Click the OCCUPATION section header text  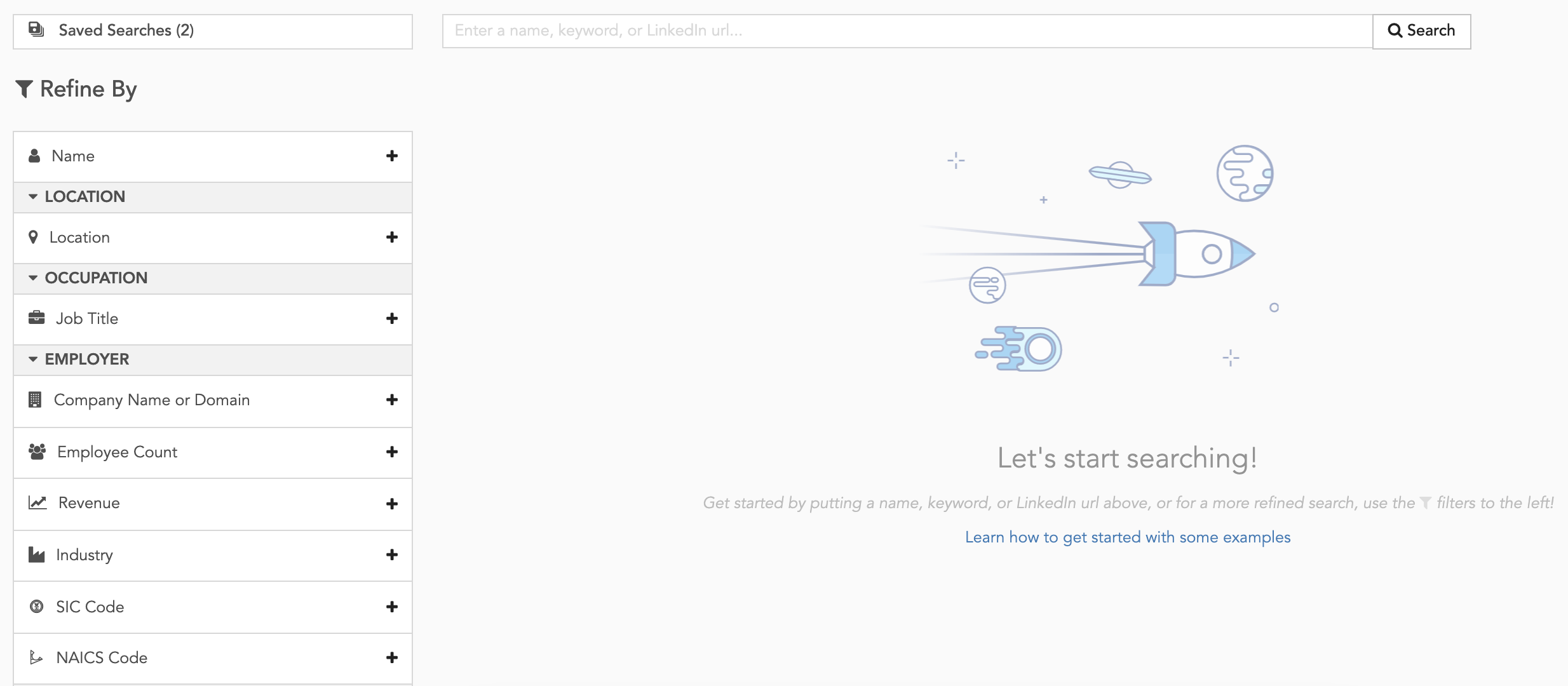coord(96,278)
